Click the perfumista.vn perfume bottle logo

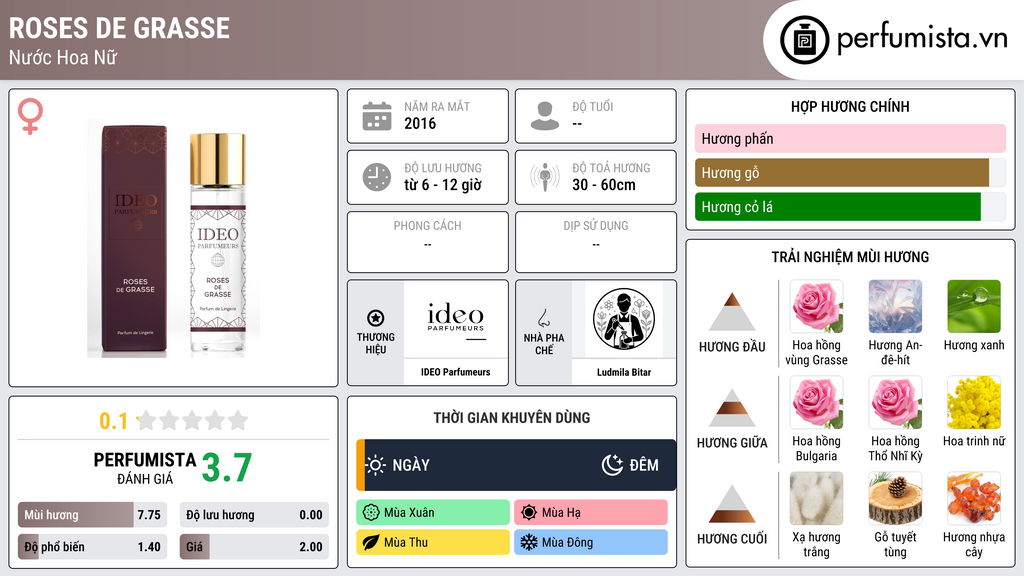pos(804,40)
